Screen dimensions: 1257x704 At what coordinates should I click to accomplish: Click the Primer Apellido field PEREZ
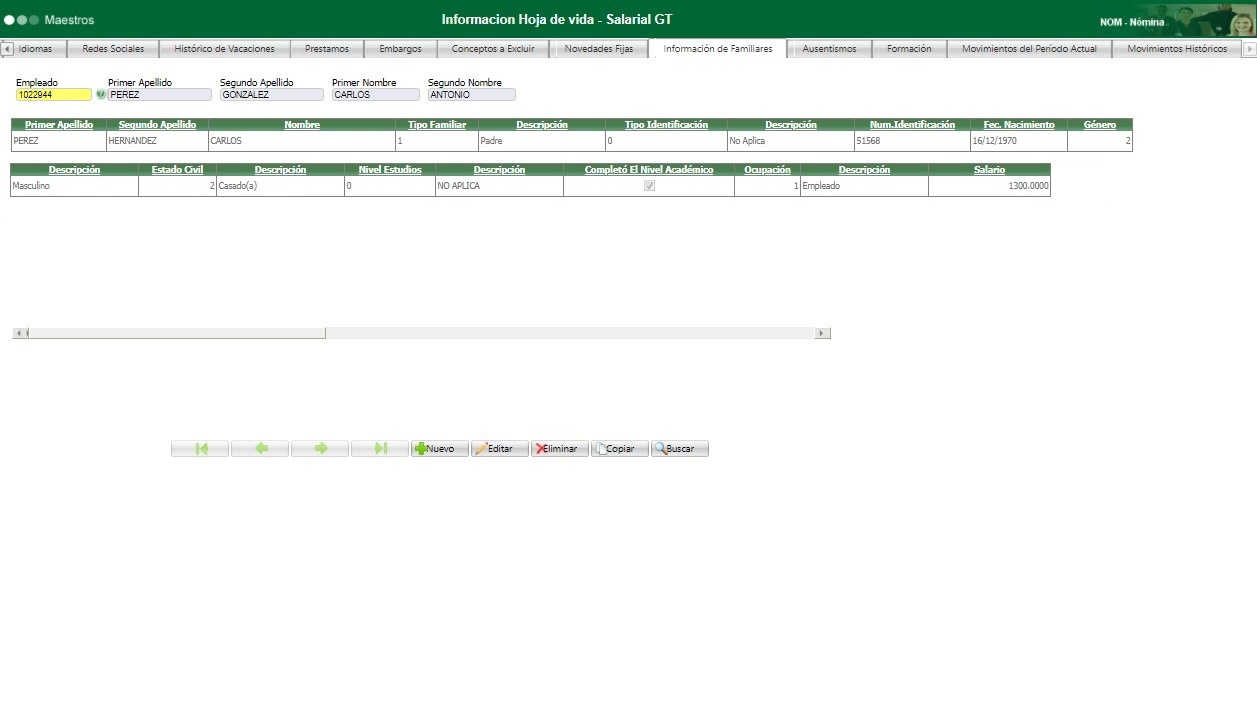(x=160, y=95)
